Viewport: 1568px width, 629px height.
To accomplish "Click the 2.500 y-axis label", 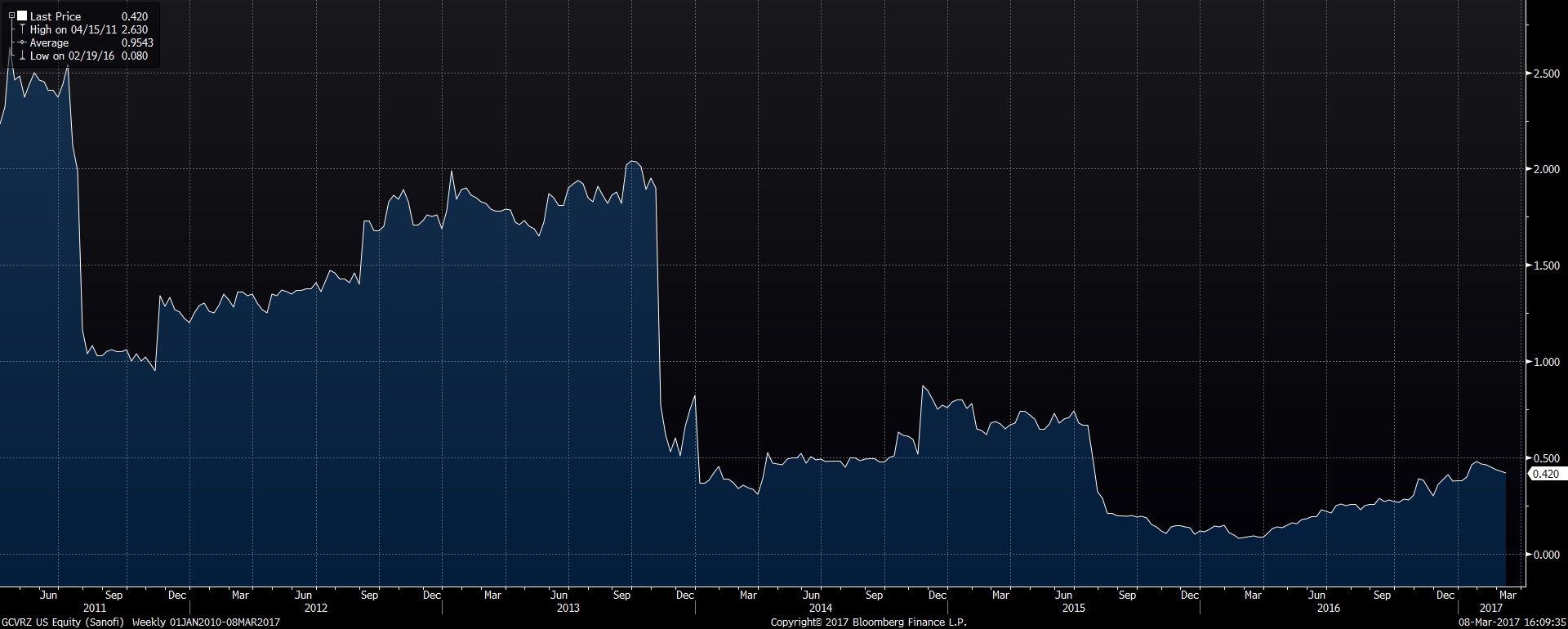I will pyautogui.click(x=1545, y=74).
